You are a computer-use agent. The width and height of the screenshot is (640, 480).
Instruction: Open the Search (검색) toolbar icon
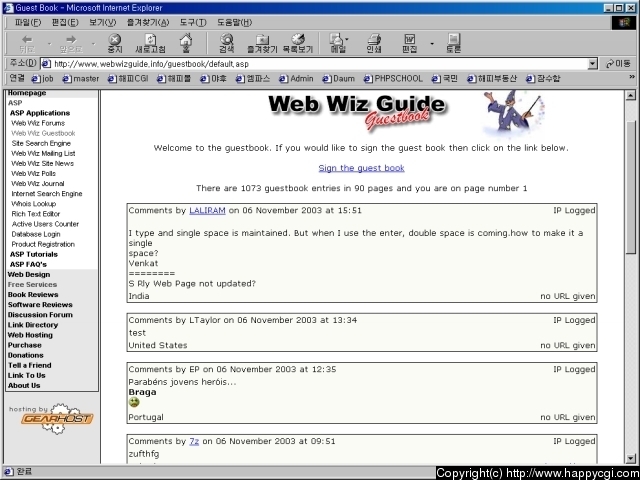tap(227, 43)
